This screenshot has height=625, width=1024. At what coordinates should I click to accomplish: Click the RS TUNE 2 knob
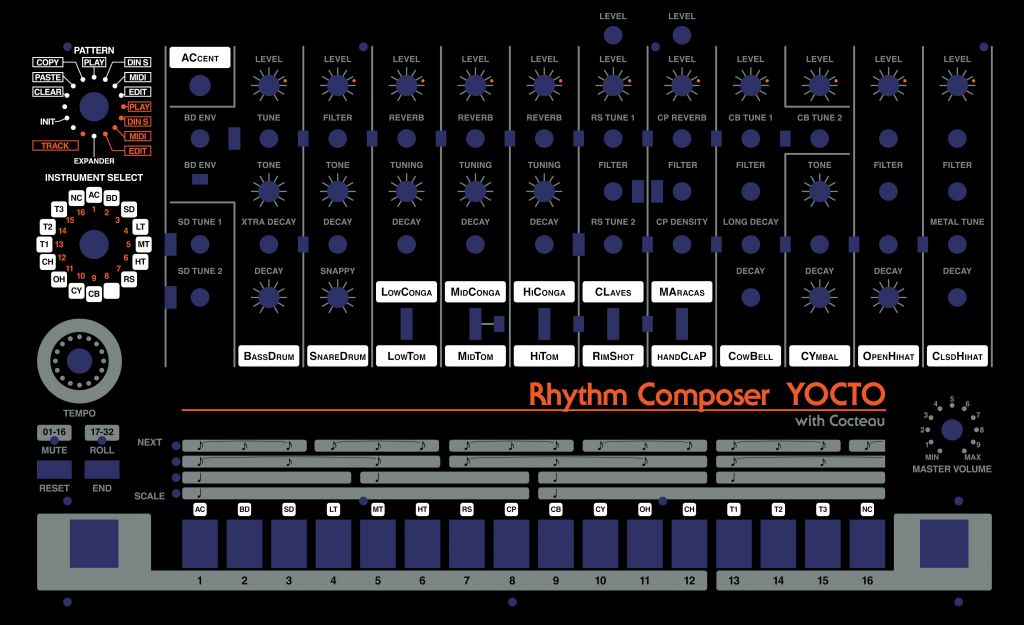click(x=613, y=244)
